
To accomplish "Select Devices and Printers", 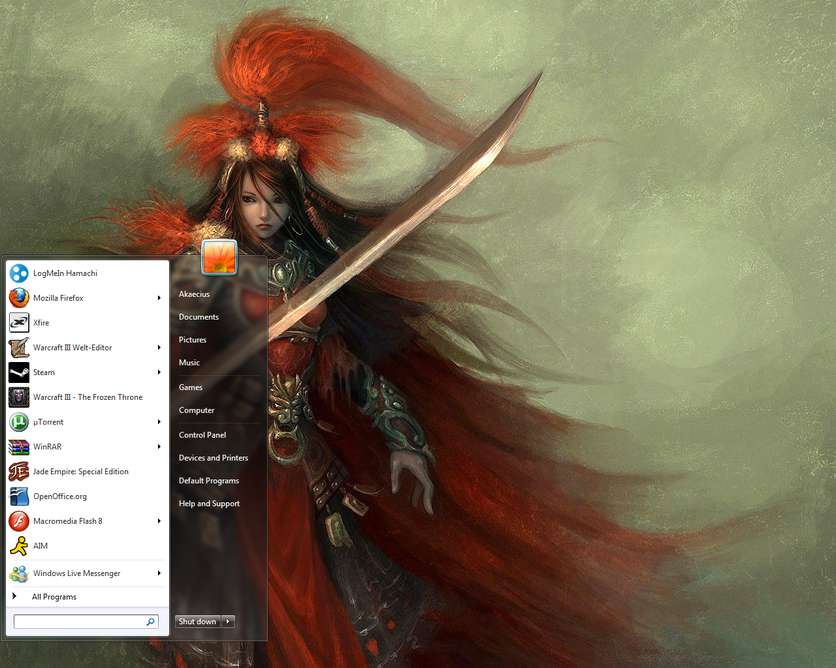I will click(x=213, y=458).
